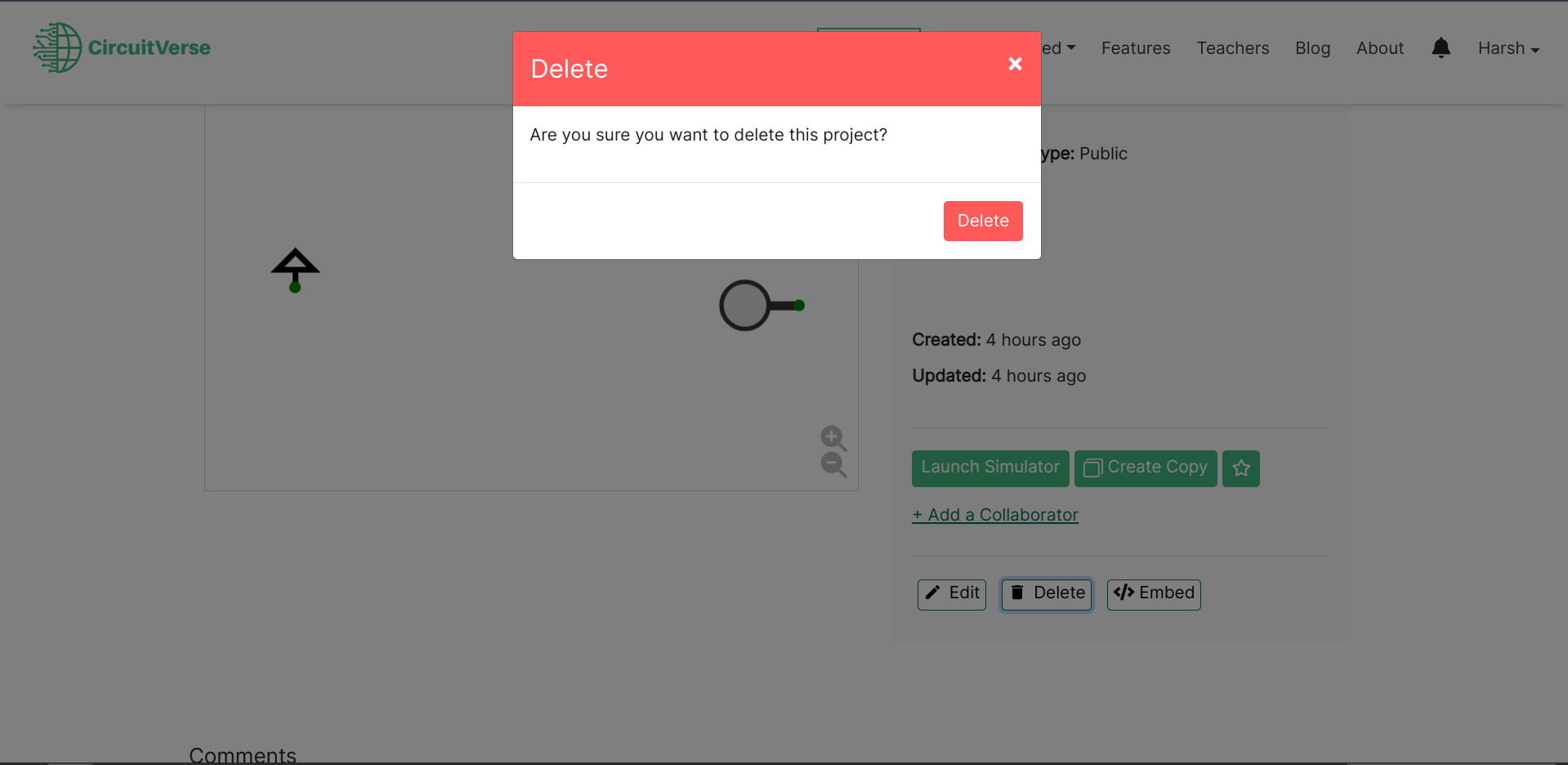Collapse the Delete confirmation with the X
This screenshot has width=1568, height=765.
click(1015, 64)
